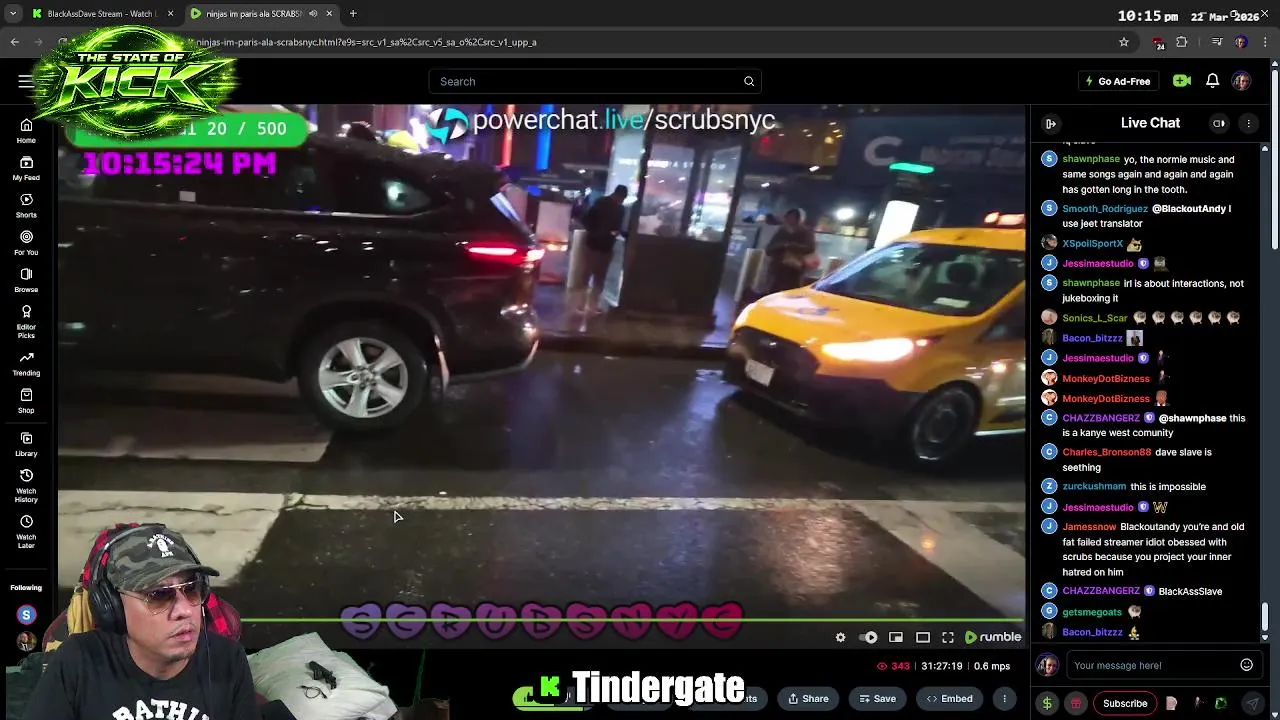This screenshot has width=1280, height=720.
Task: Open Watch History in the sidebar
Action: [26, 485]
